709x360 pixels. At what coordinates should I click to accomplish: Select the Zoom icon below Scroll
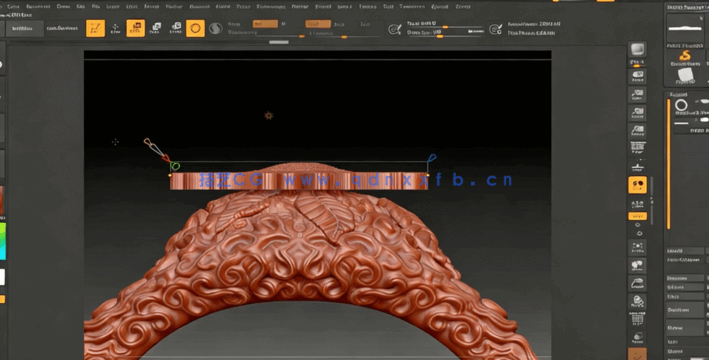[638, 95]
